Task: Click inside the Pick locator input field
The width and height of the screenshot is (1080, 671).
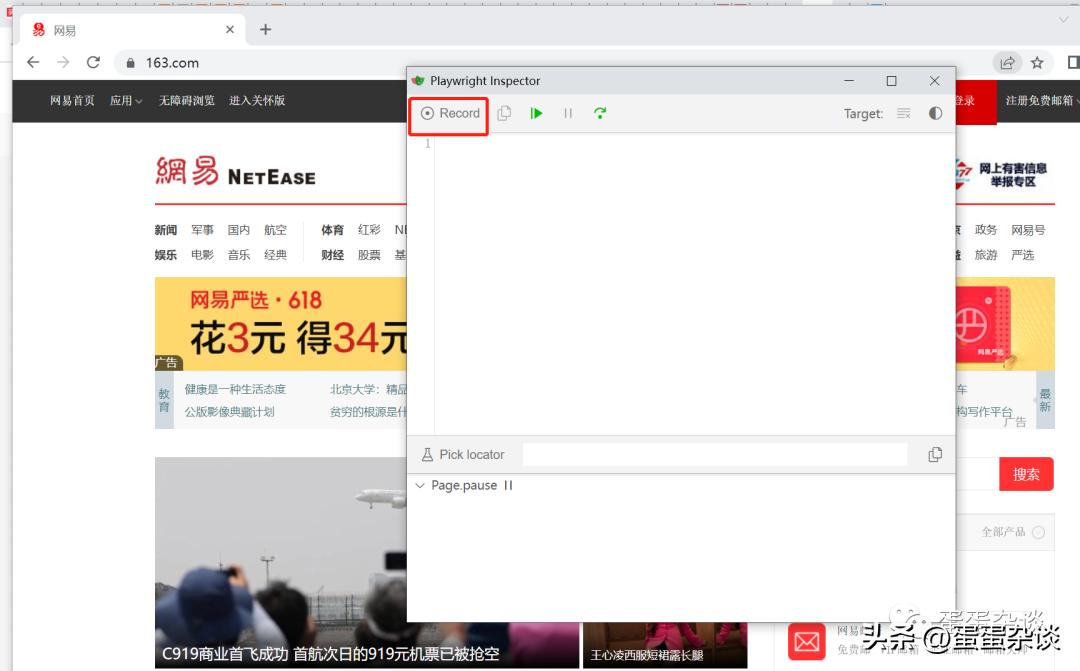Action: click(713, 454)
